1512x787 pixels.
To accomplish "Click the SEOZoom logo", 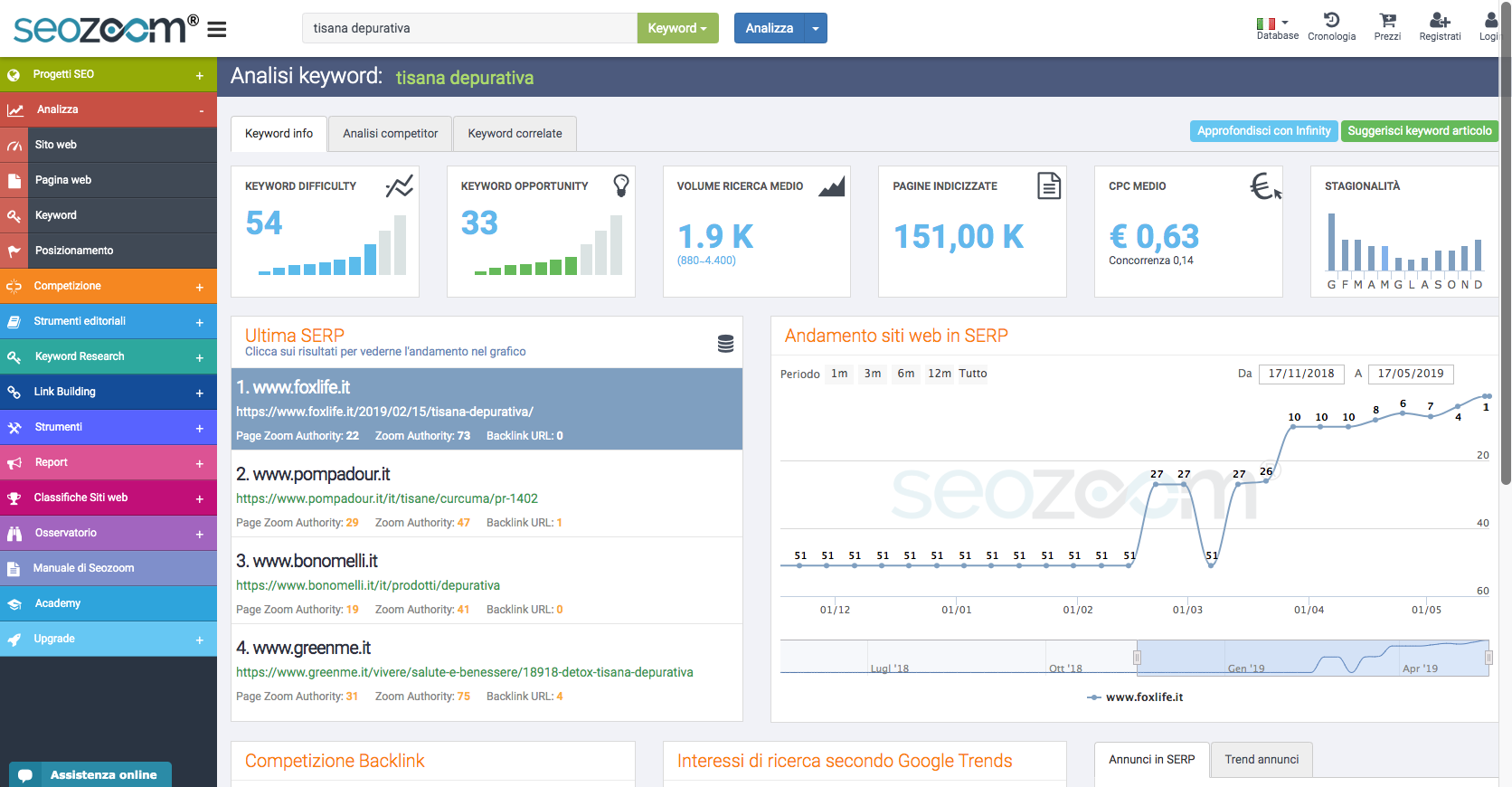I will [106, 29].
